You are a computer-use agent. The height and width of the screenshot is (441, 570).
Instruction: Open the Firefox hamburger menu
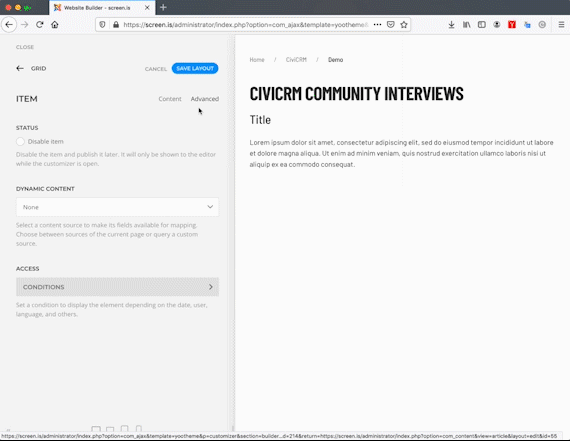561,25
